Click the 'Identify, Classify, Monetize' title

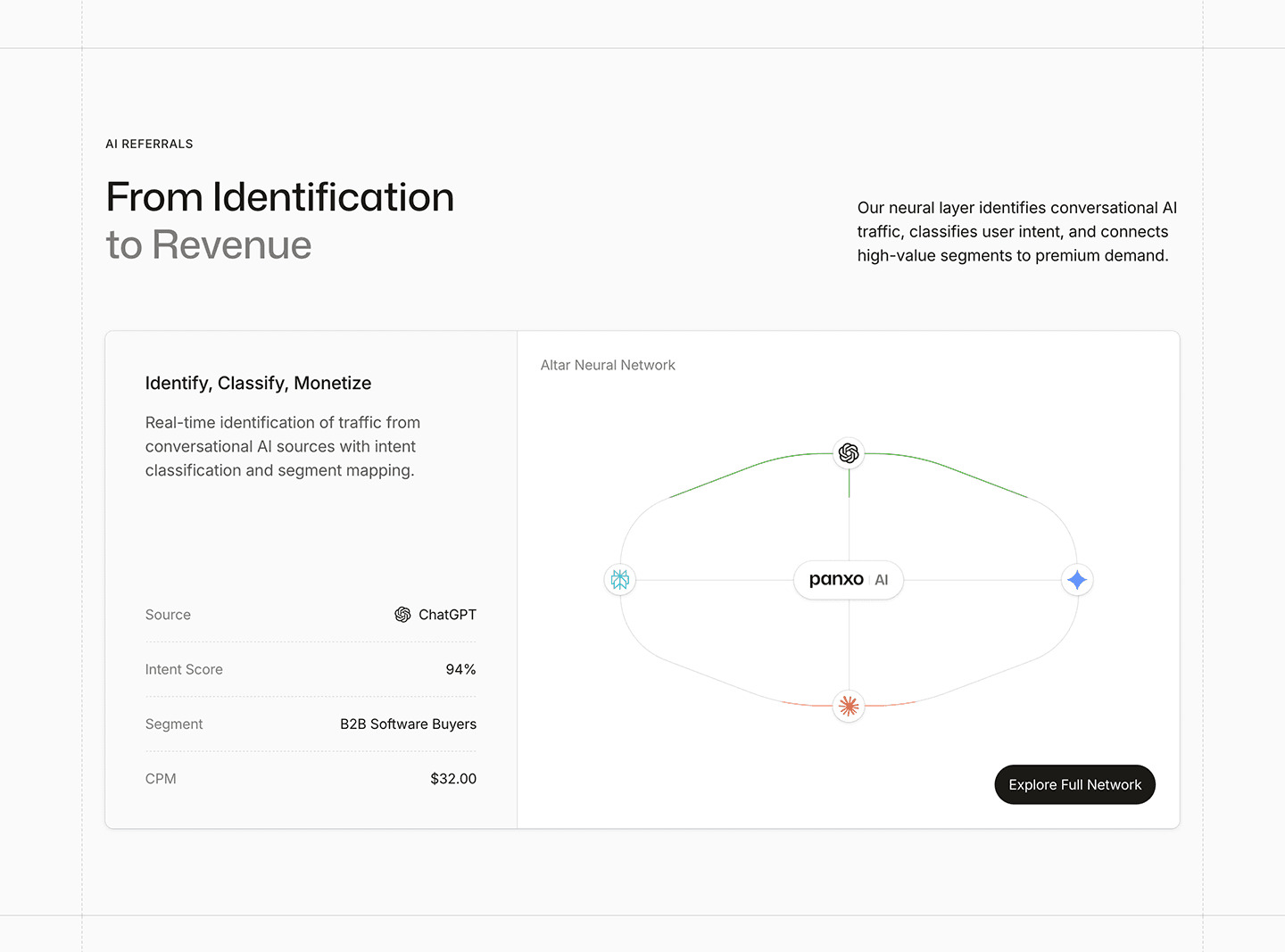point(258,383)
